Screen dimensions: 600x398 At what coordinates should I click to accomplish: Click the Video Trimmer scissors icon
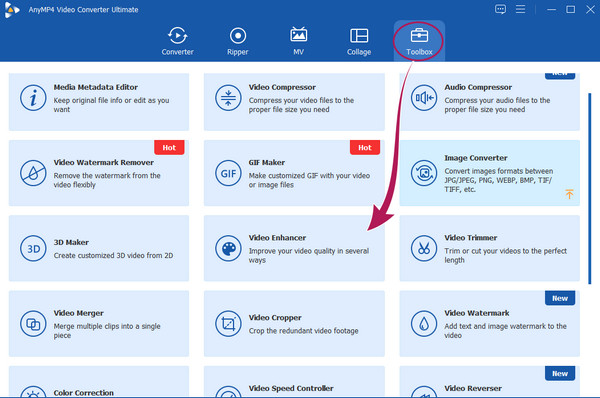pos(424,248)
